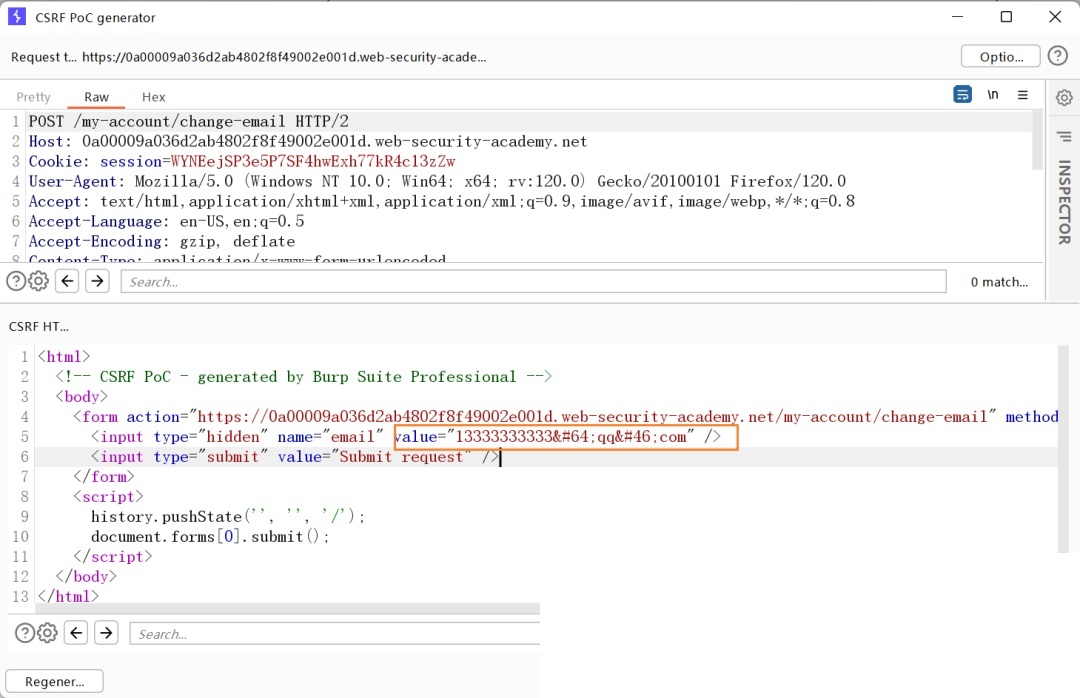1080x698 pixels.
Task: Open search settings gear in request search bar
Action: coord(39,281)
